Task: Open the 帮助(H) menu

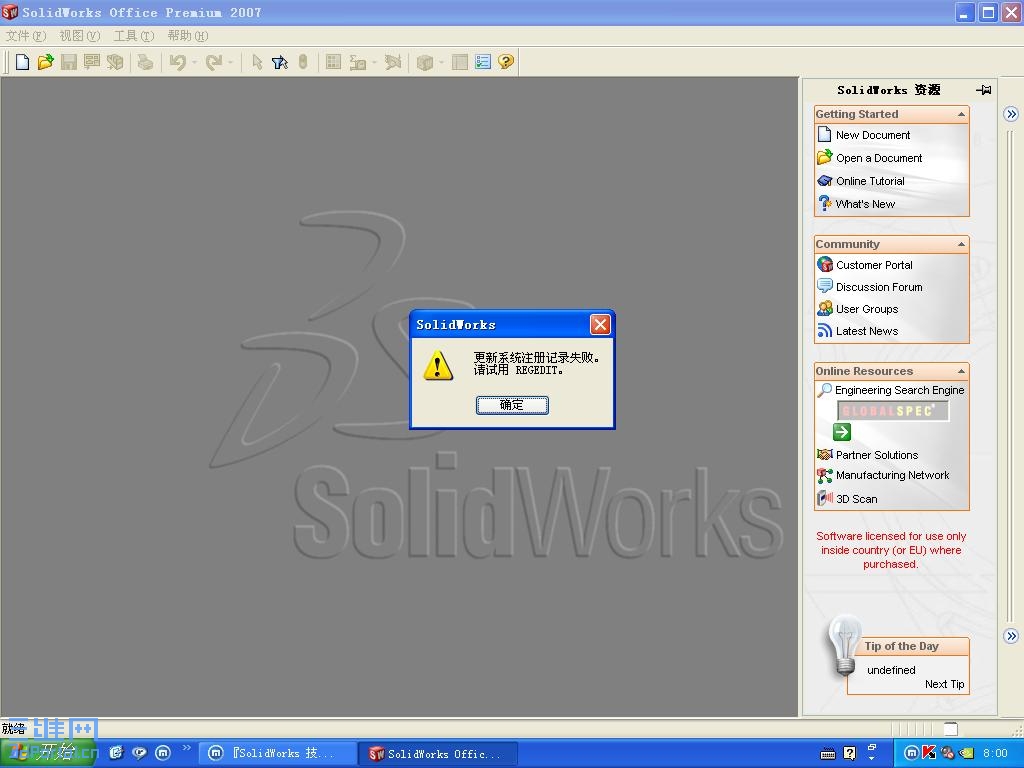Action: [x=188, y=36]
